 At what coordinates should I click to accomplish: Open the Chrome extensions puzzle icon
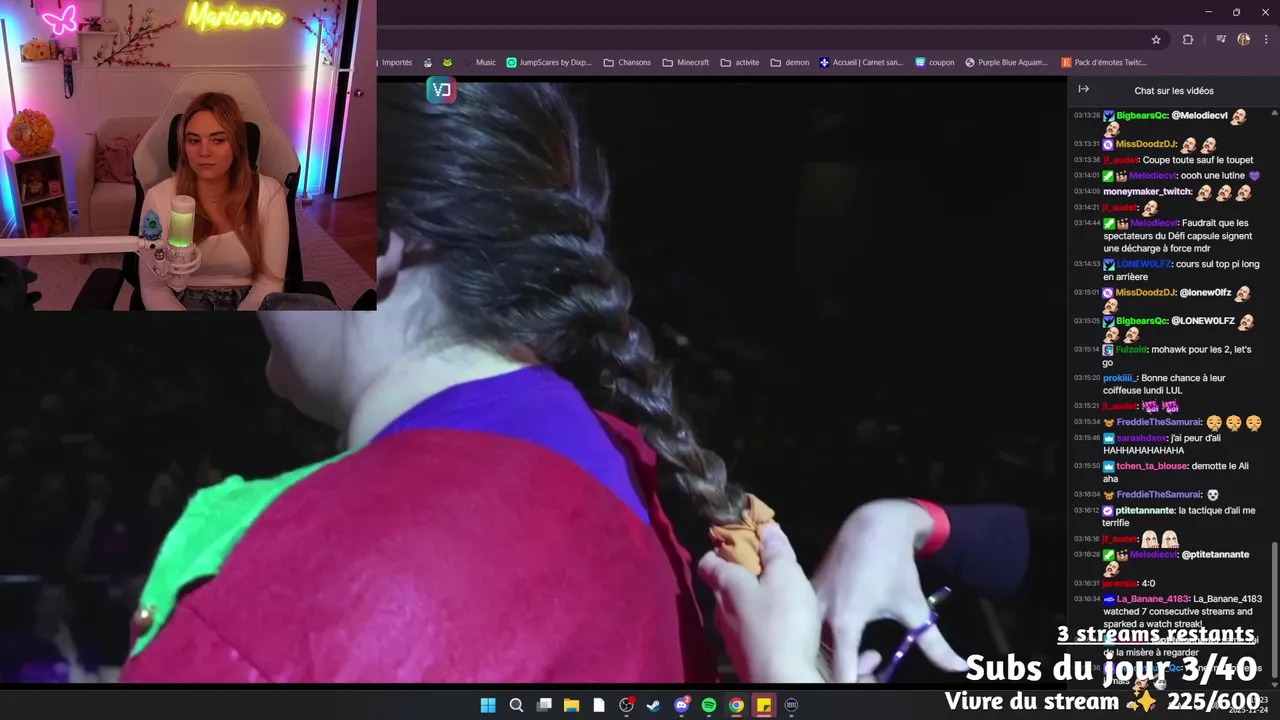click(x=1188, y=39)
